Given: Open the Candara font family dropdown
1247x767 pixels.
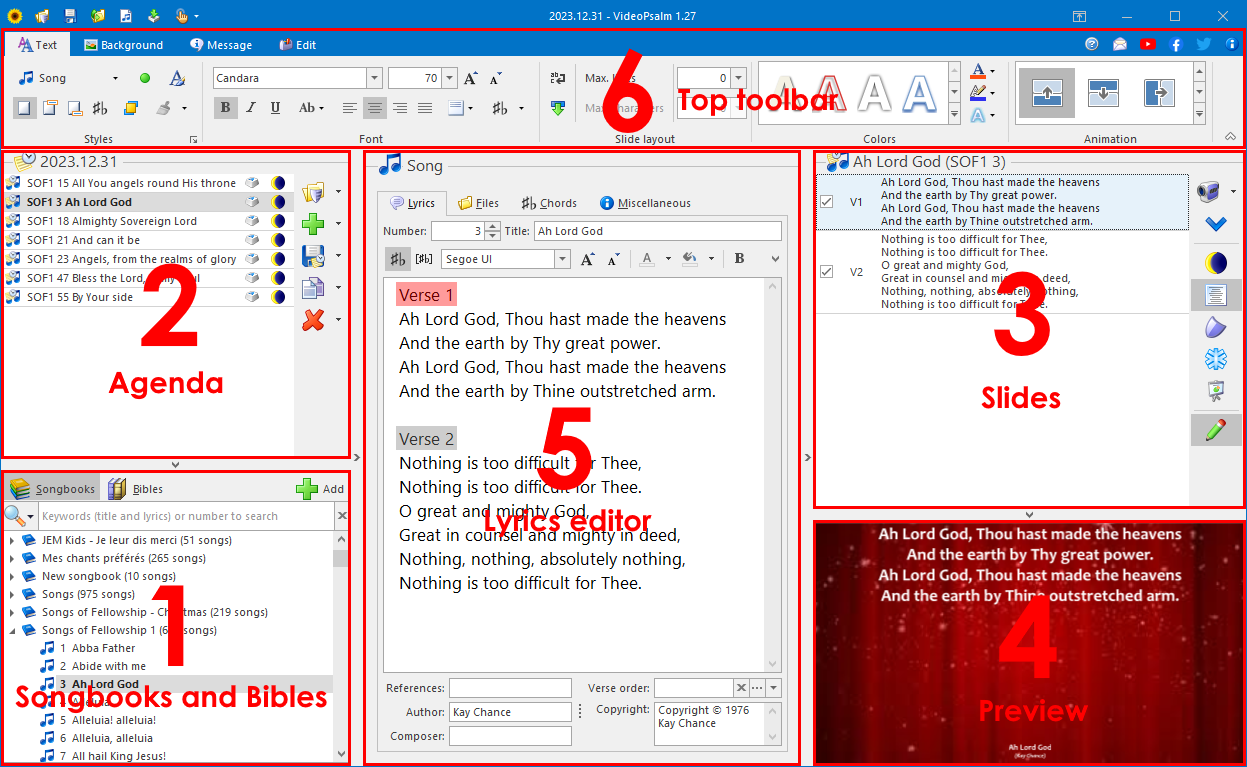Looking at the screenshot, I should tap(374, 76).
